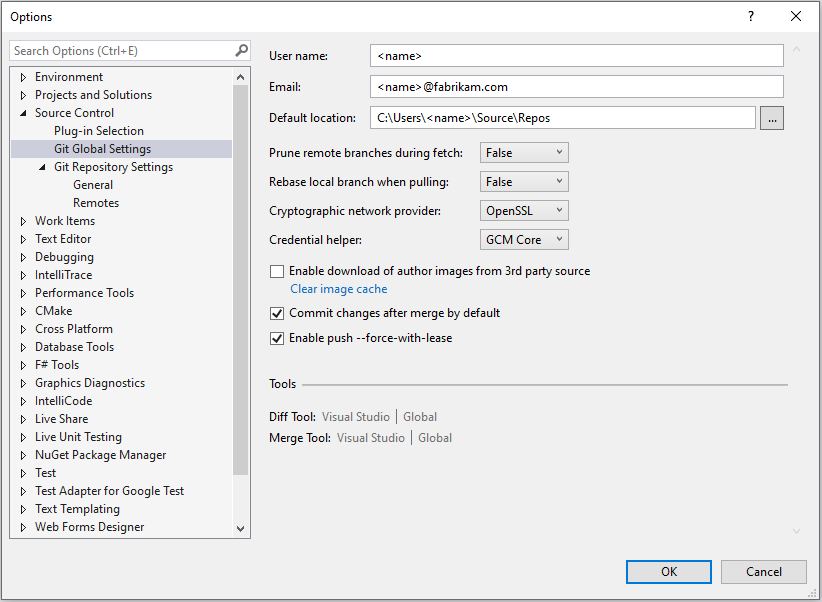Image resolution: width=822 pixels, height=602 pixels.
Task: Click the Diff Tool Visual Studio link
Action: [355, 417]
